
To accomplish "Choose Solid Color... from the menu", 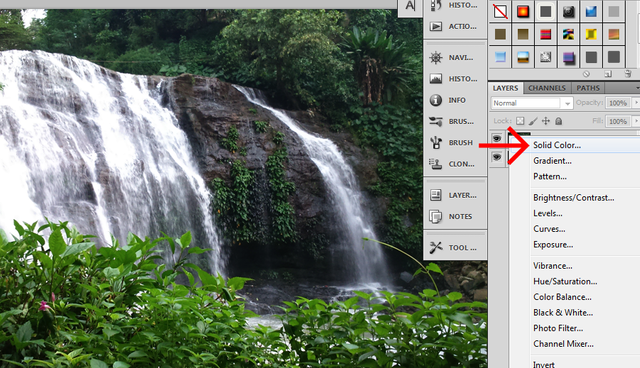I will 557,145.
